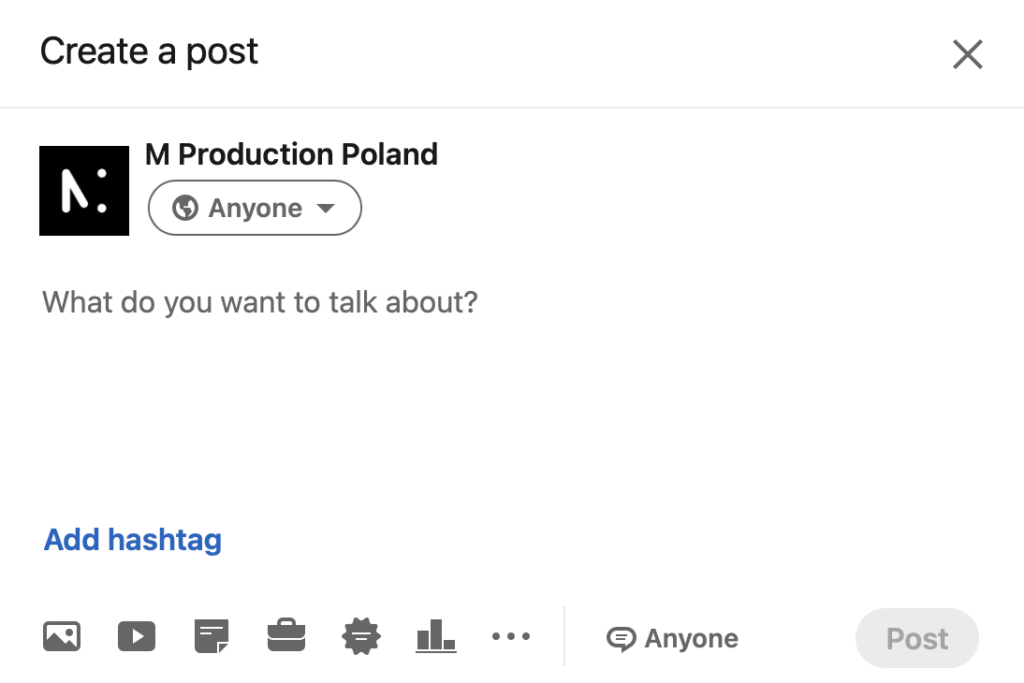Click the speech bubble comment-control icon
Screen dimensions: 1024x683
point(621,638)
